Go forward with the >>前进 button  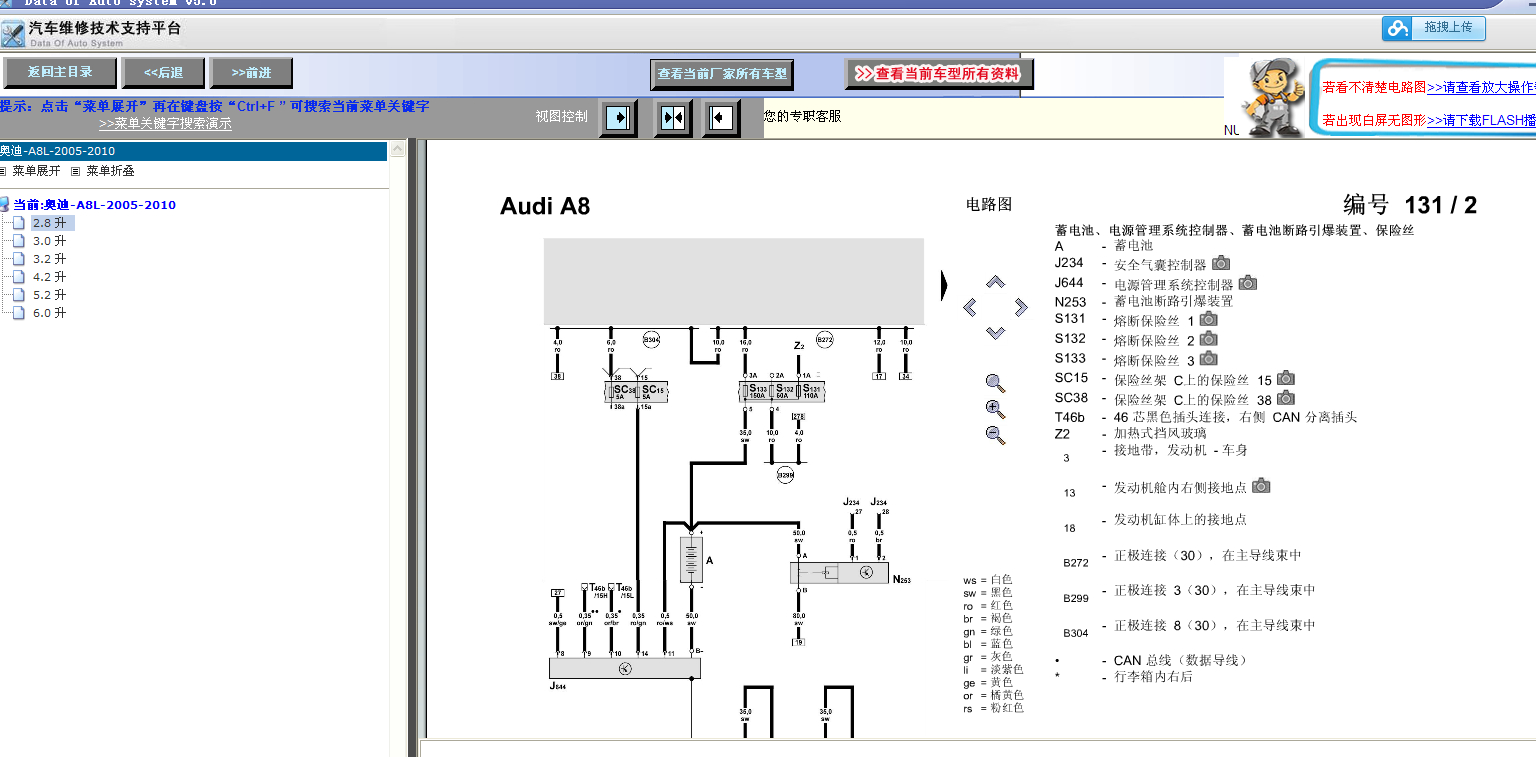click(x=252, y=73)
